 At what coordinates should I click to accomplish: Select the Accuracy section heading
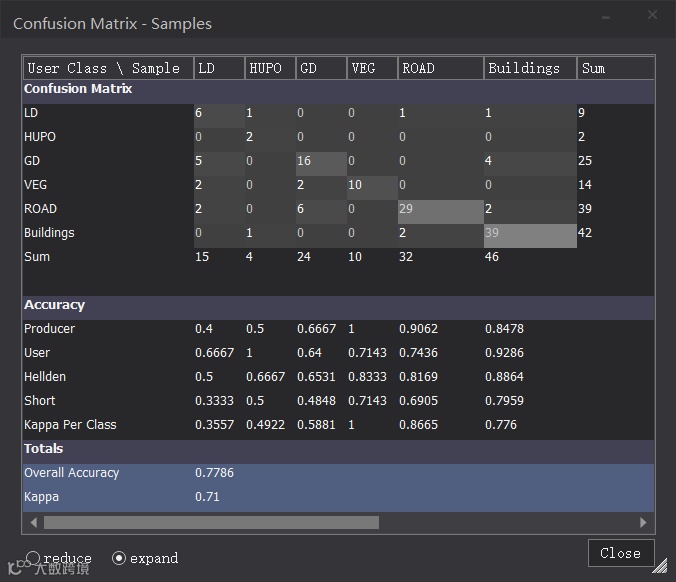[x=54, y=305]
